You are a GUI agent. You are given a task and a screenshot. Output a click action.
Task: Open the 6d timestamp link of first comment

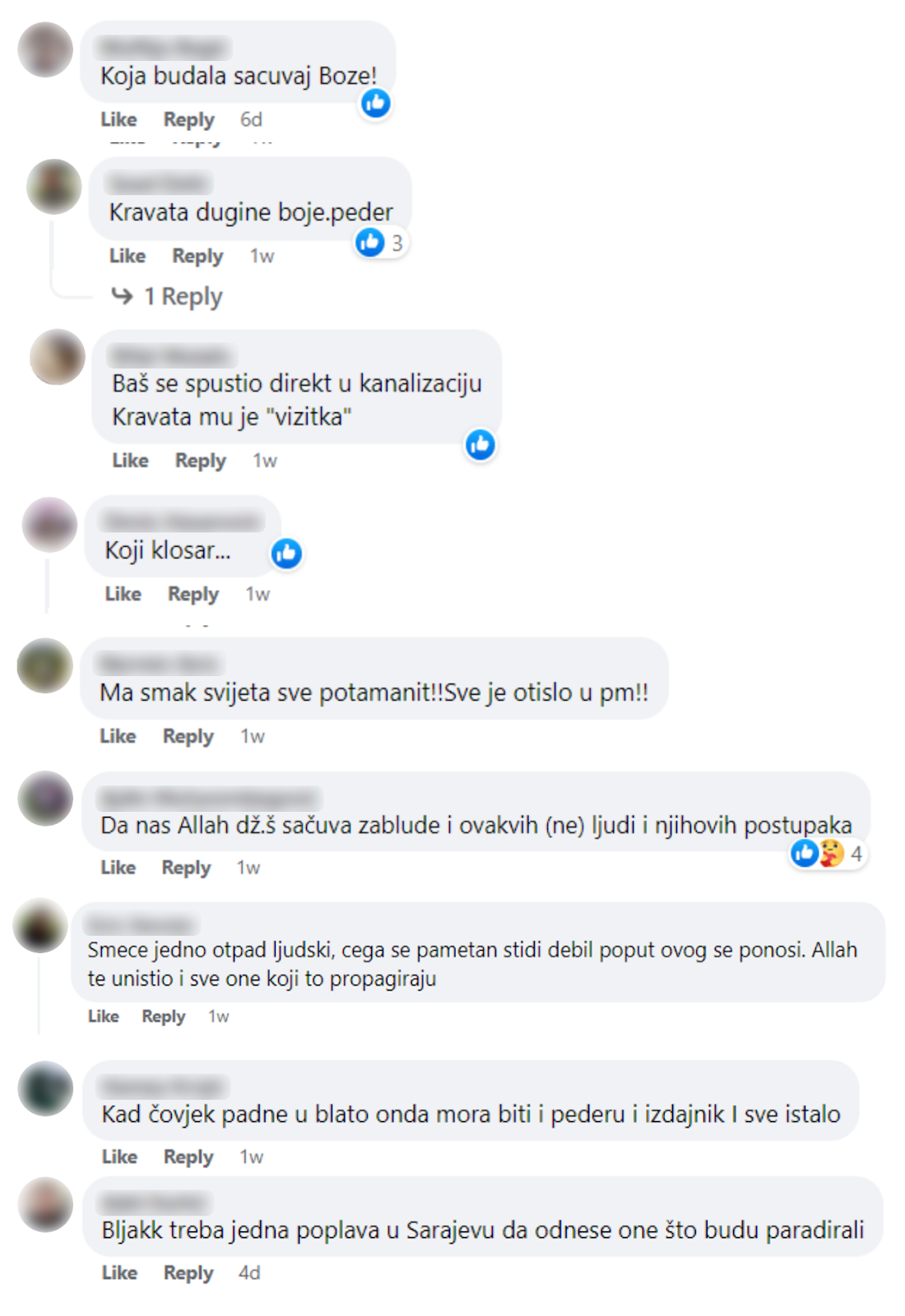[251, 119]
